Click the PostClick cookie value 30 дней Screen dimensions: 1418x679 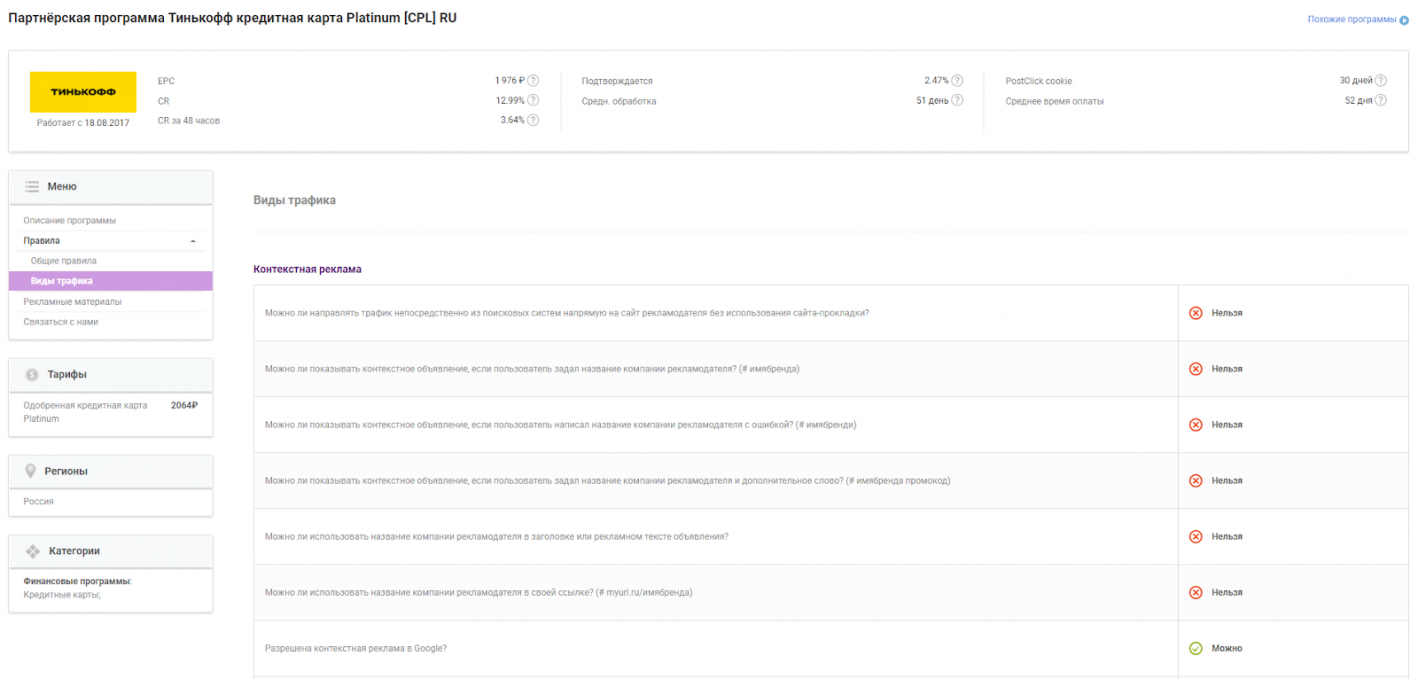click(x=1356, y=81)
